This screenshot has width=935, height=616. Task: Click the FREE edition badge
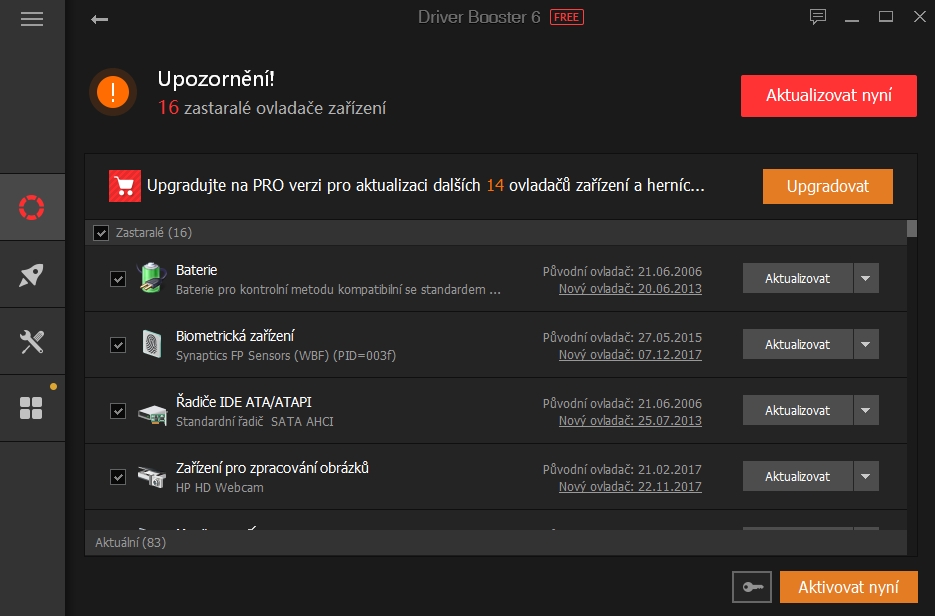pos(566,17)
